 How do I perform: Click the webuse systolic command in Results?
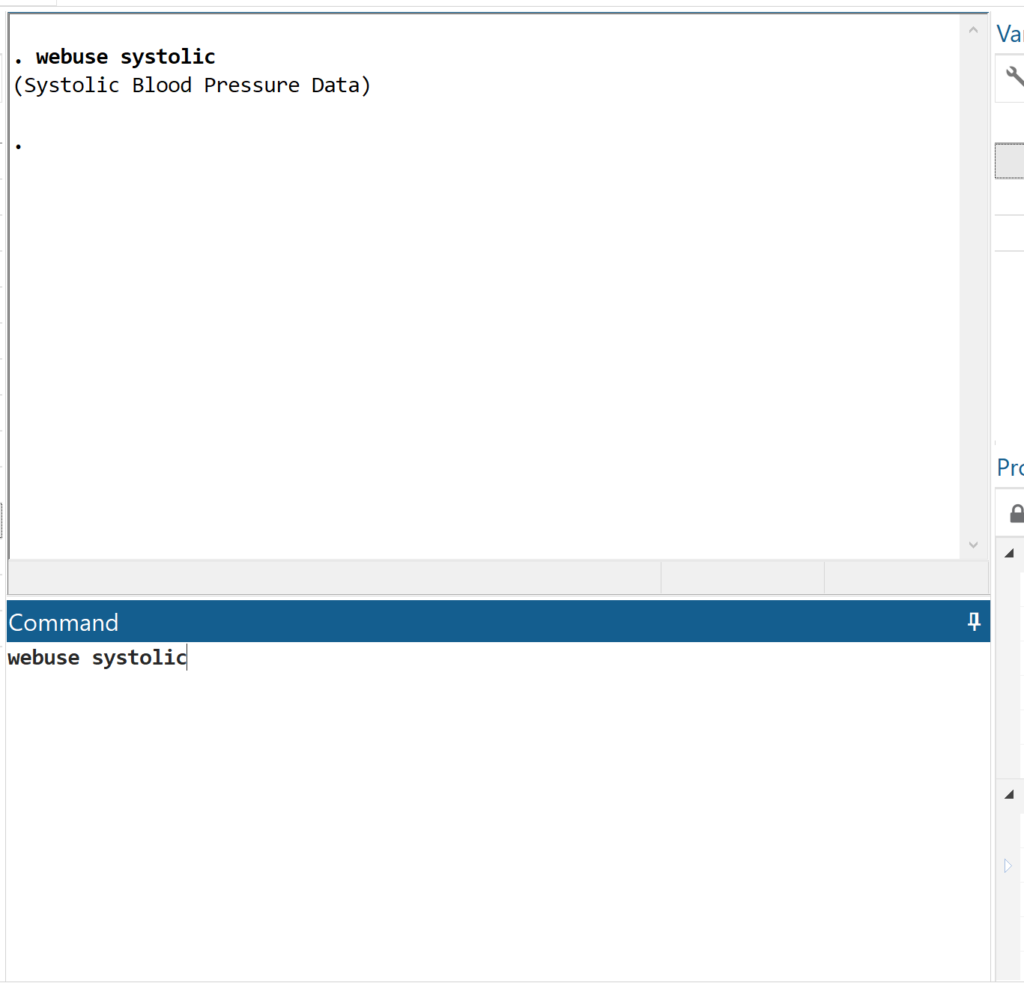[115, 56]
